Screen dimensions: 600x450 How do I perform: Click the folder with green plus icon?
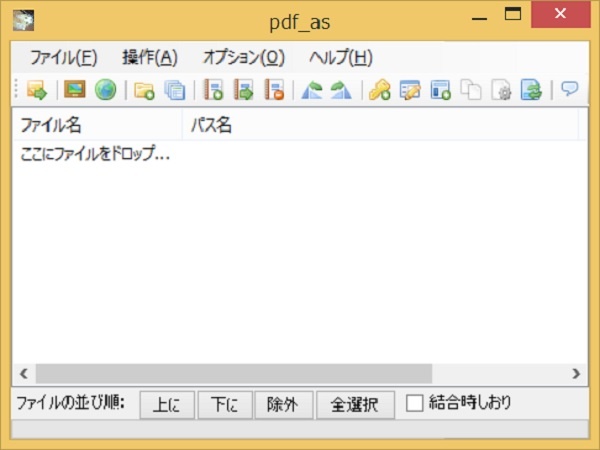(144, 90)
